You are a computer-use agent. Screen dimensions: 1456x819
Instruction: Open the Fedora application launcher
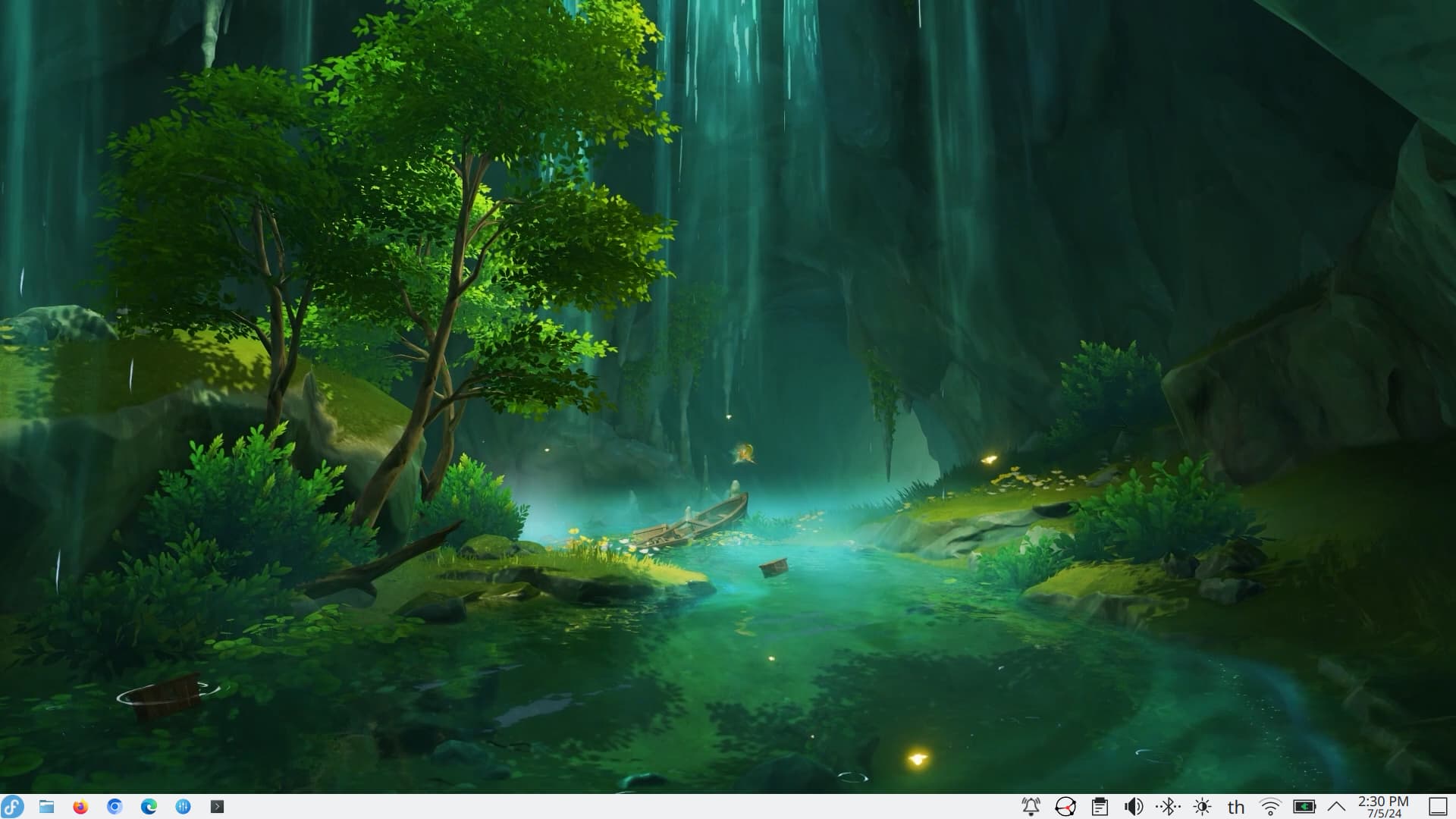(x=13, y=806)
